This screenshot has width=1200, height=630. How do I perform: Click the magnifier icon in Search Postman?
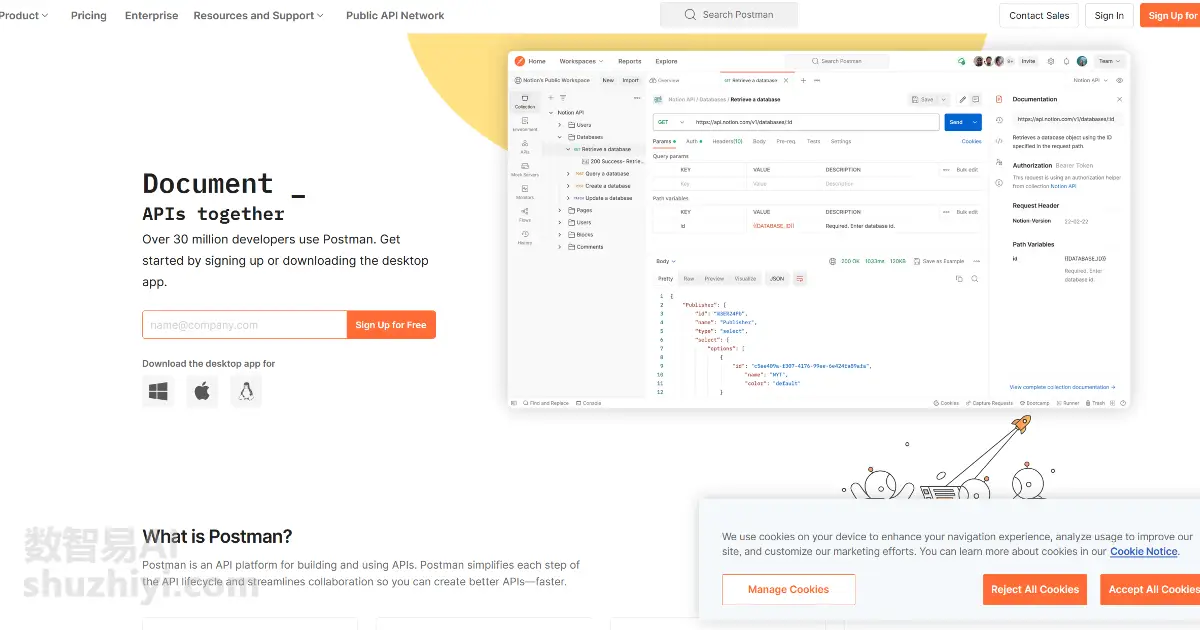690,15
